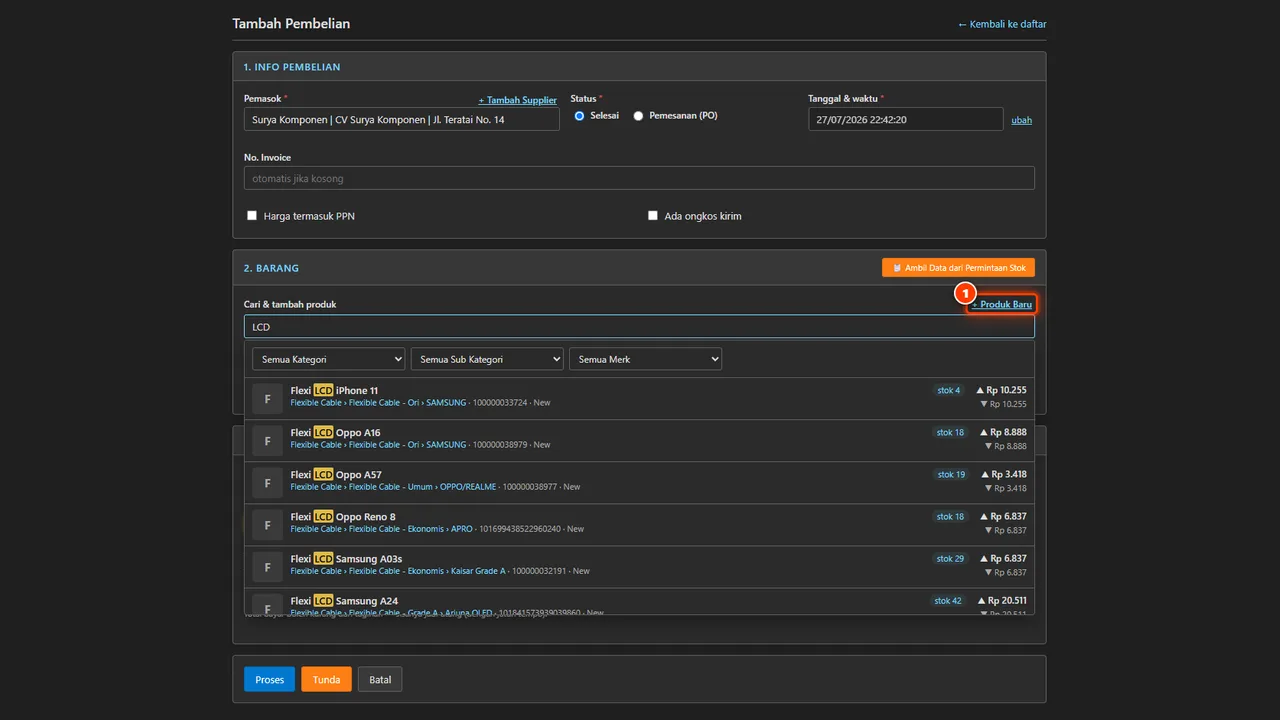
Task: Click the Proses button
Action: (x=269, y=680)
